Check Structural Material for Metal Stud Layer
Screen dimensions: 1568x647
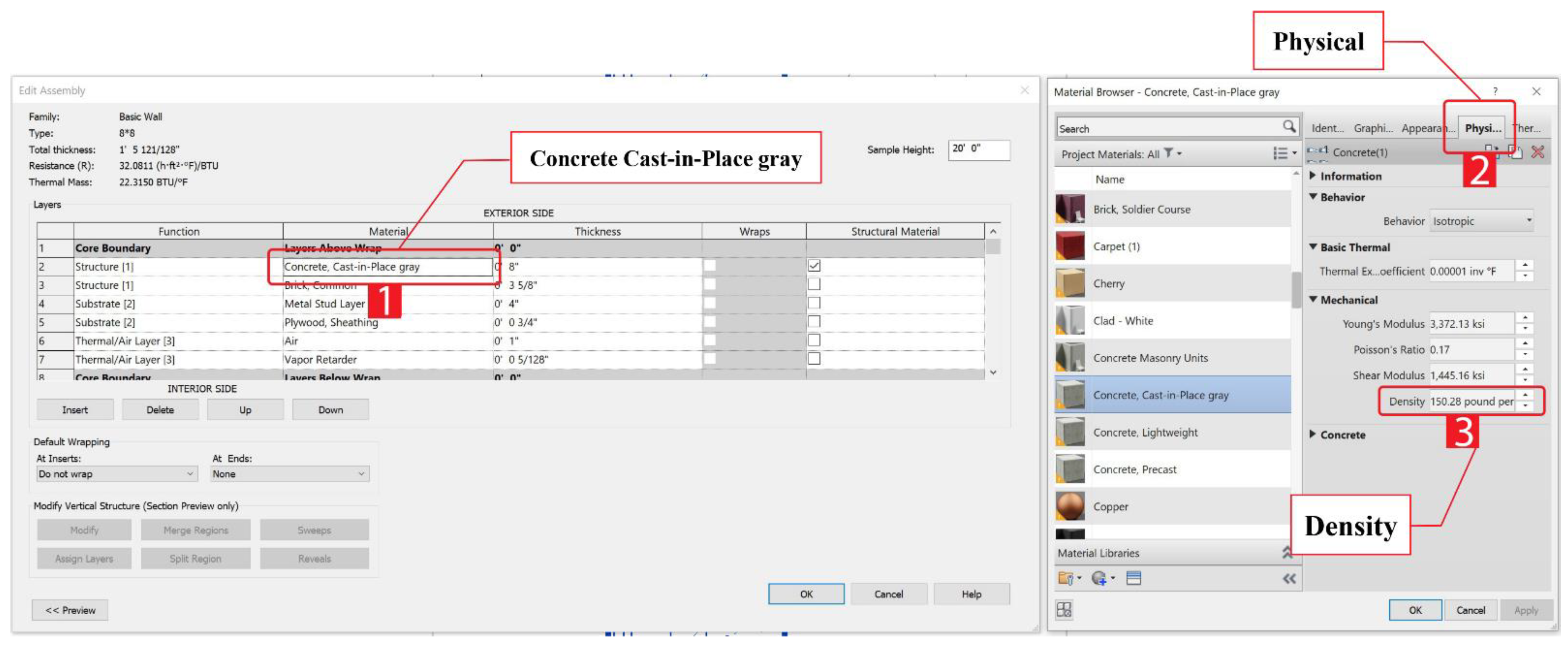point(814,303)
